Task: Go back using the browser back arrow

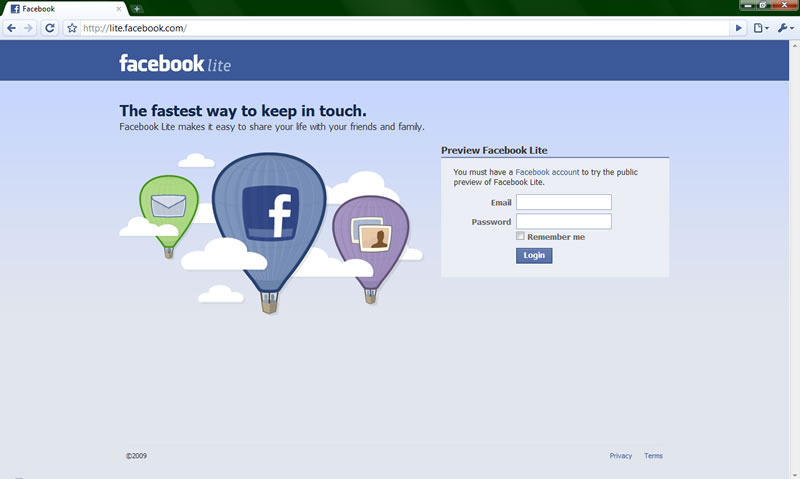Action: click(12, 28)
